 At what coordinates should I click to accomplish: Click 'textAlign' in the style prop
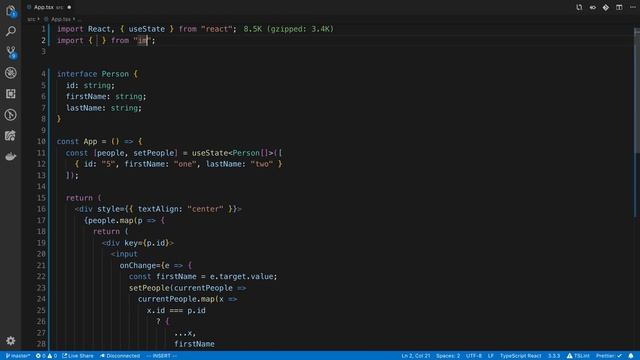coord(158,209)
